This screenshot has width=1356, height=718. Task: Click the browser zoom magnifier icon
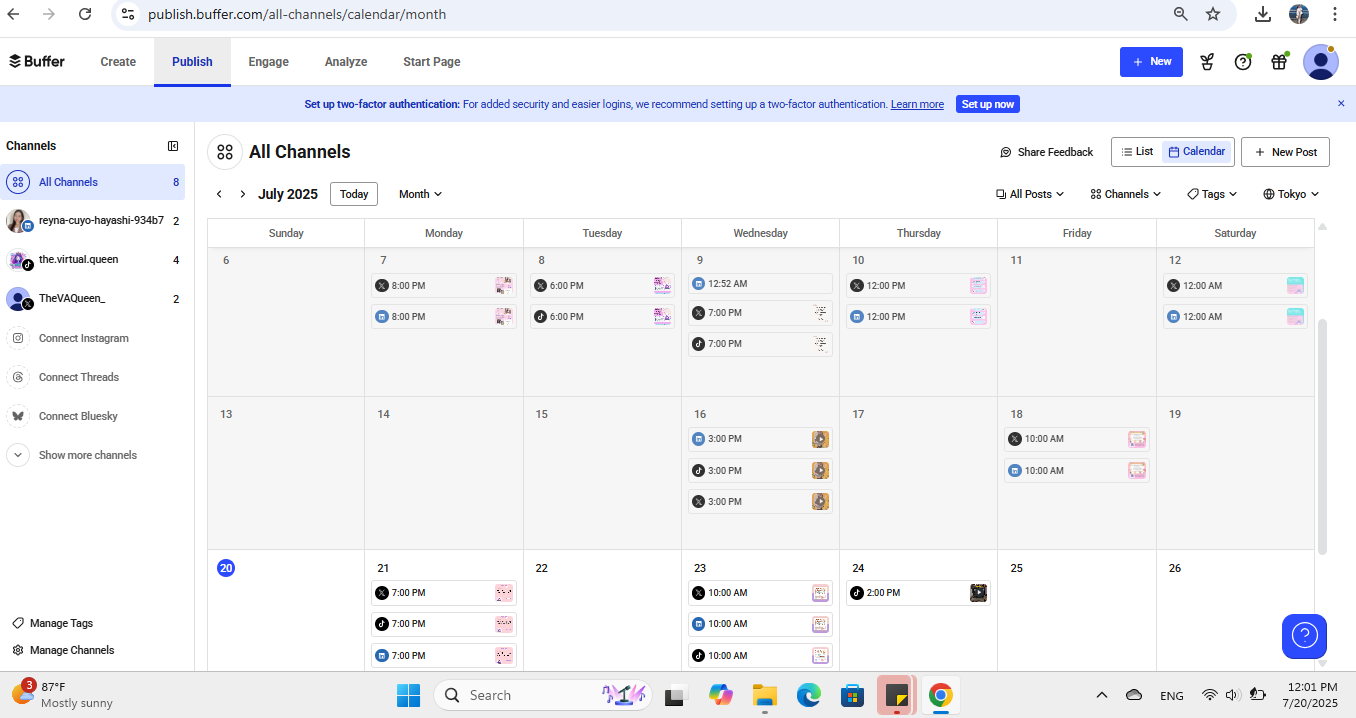click(x=1181, y=14)
